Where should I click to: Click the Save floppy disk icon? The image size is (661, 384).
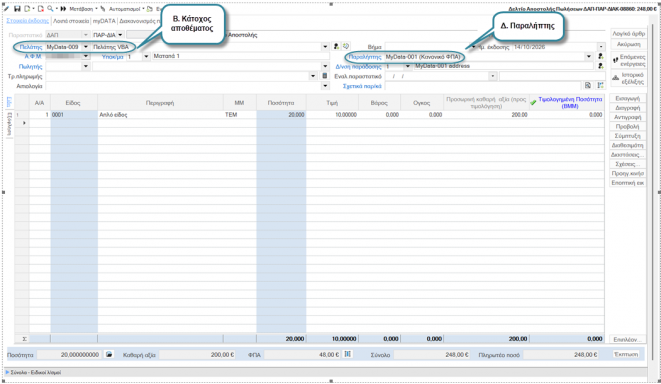17,8
